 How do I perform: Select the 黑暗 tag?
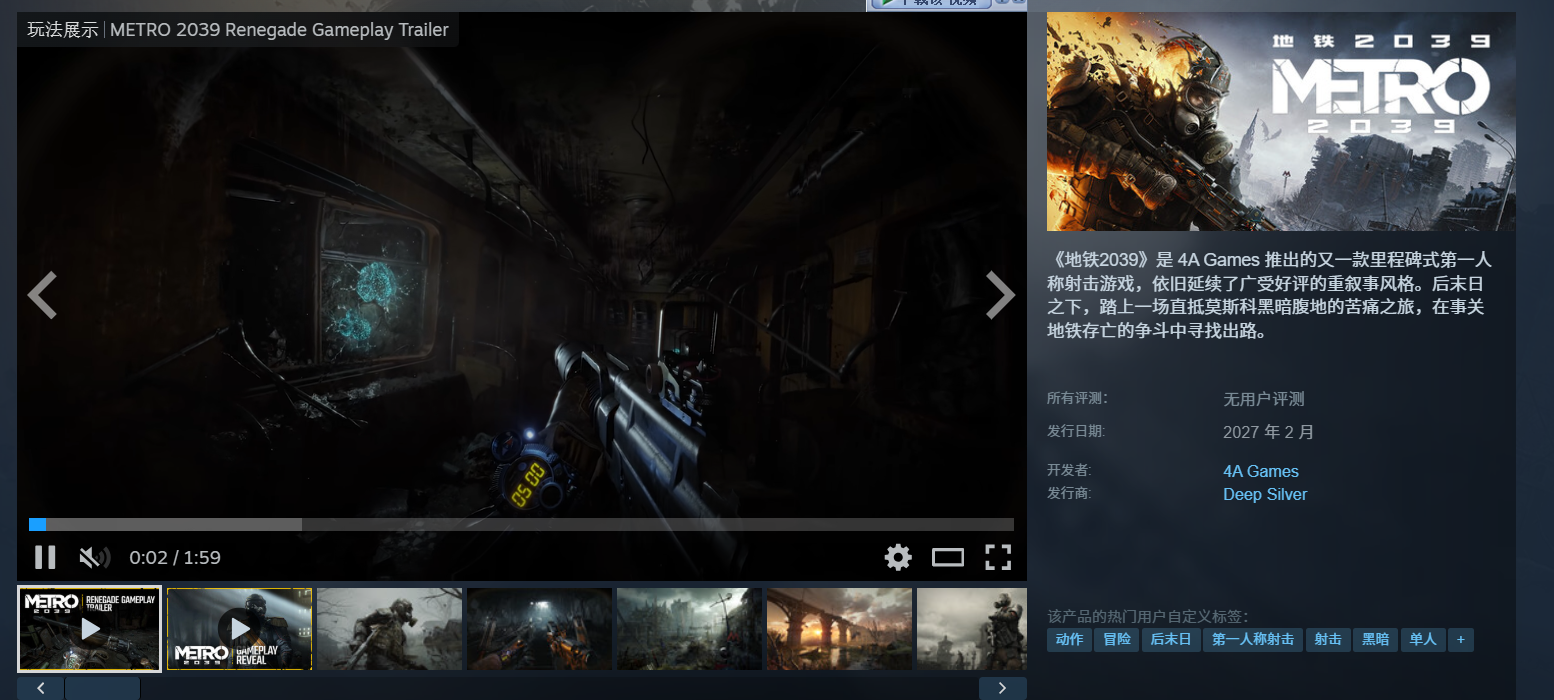(1376, 640)
